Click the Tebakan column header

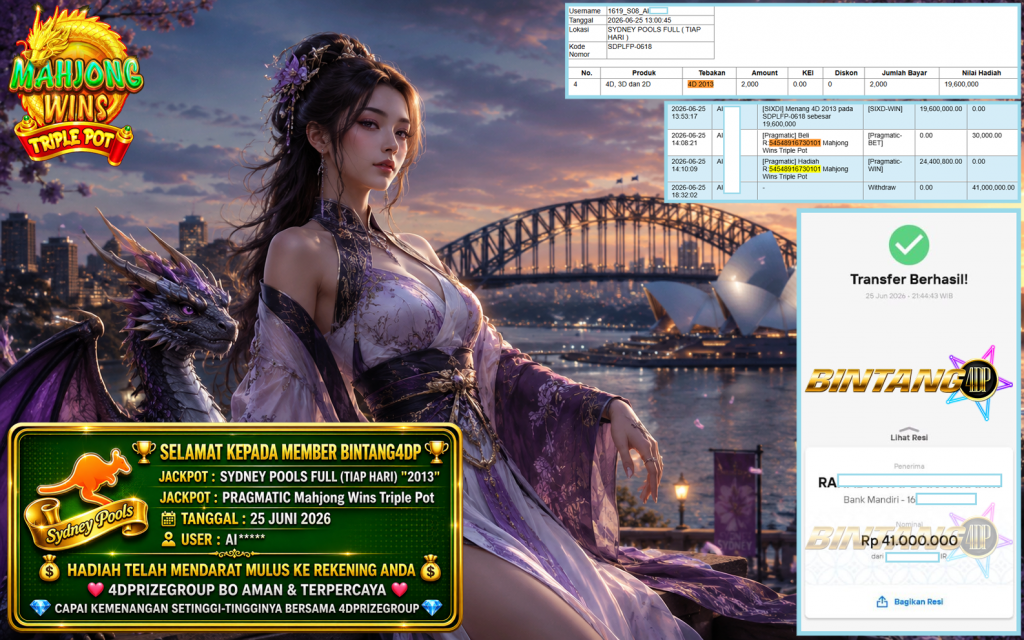711,72
